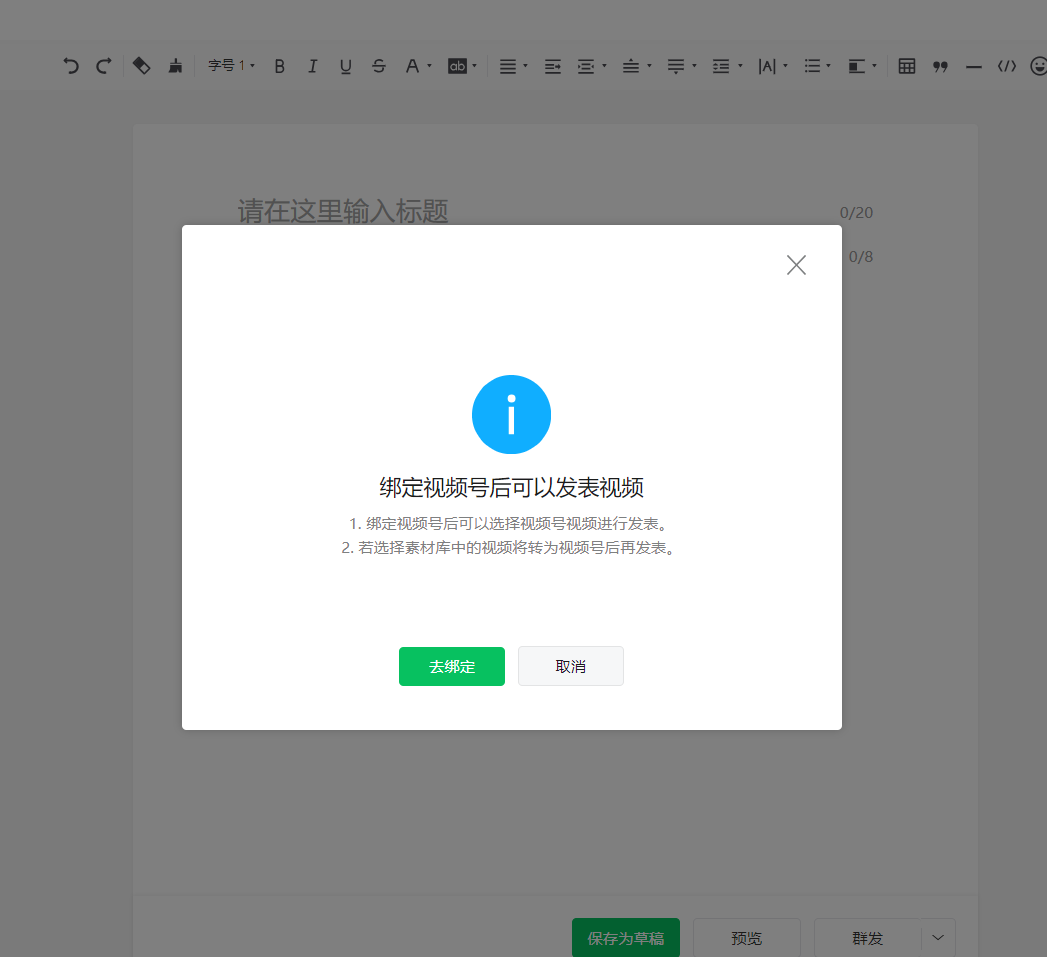This screenshot has height=957, width=1047.
Task: Click the font color A icon
Action: pos(412,66)
